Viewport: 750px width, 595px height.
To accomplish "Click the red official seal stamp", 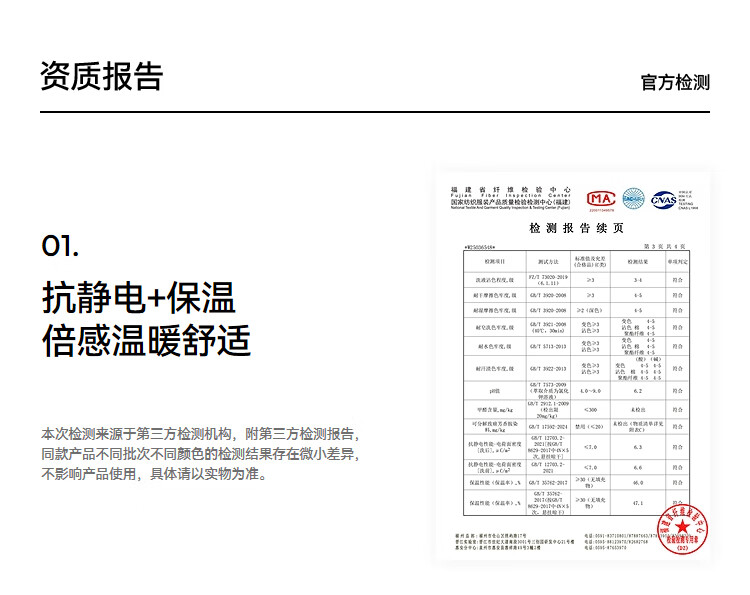I will 682,529.
